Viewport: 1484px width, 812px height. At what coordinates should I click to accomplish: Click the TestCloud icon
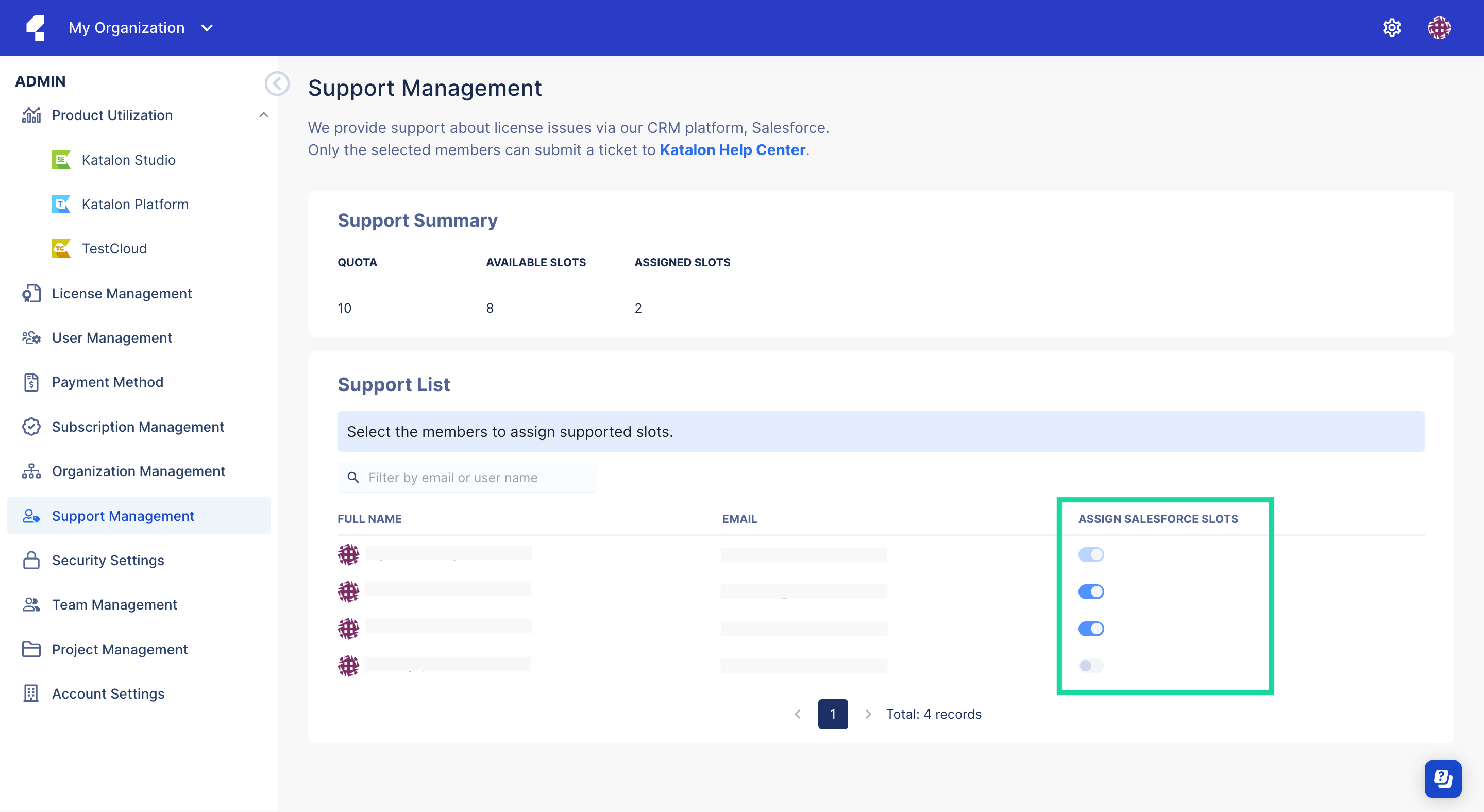pyautogui.click(x=61, y=248)
